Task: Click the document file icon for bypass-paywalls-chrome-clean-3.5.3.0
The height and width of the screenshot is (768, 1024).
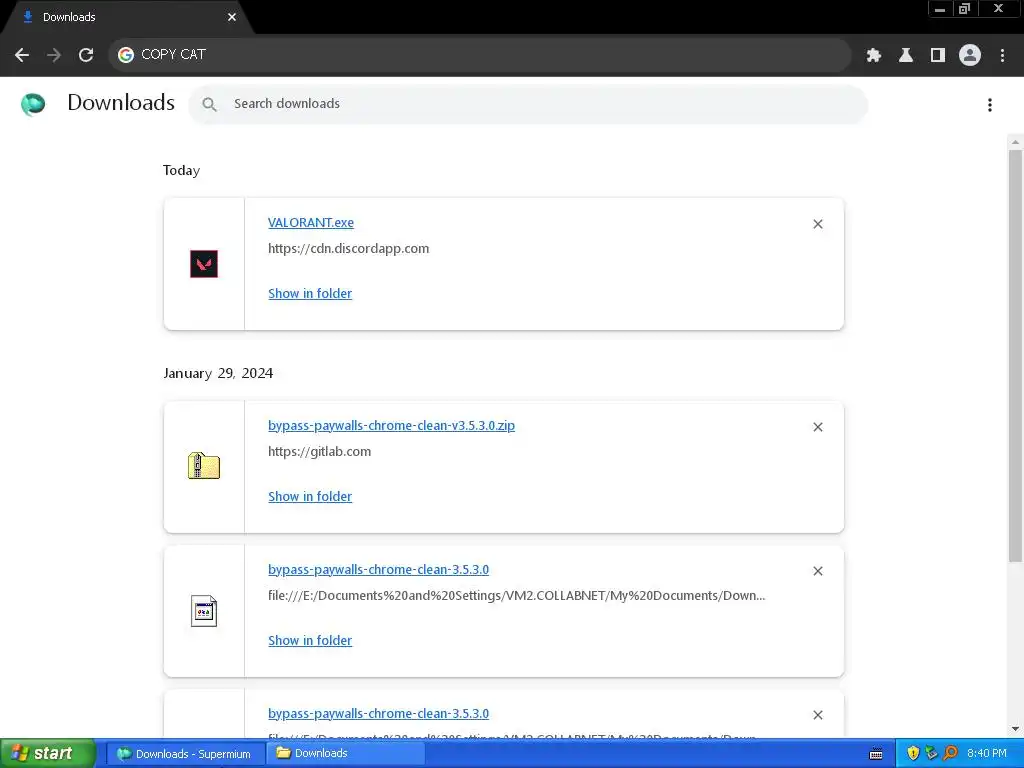Action: tap(204, 611)
